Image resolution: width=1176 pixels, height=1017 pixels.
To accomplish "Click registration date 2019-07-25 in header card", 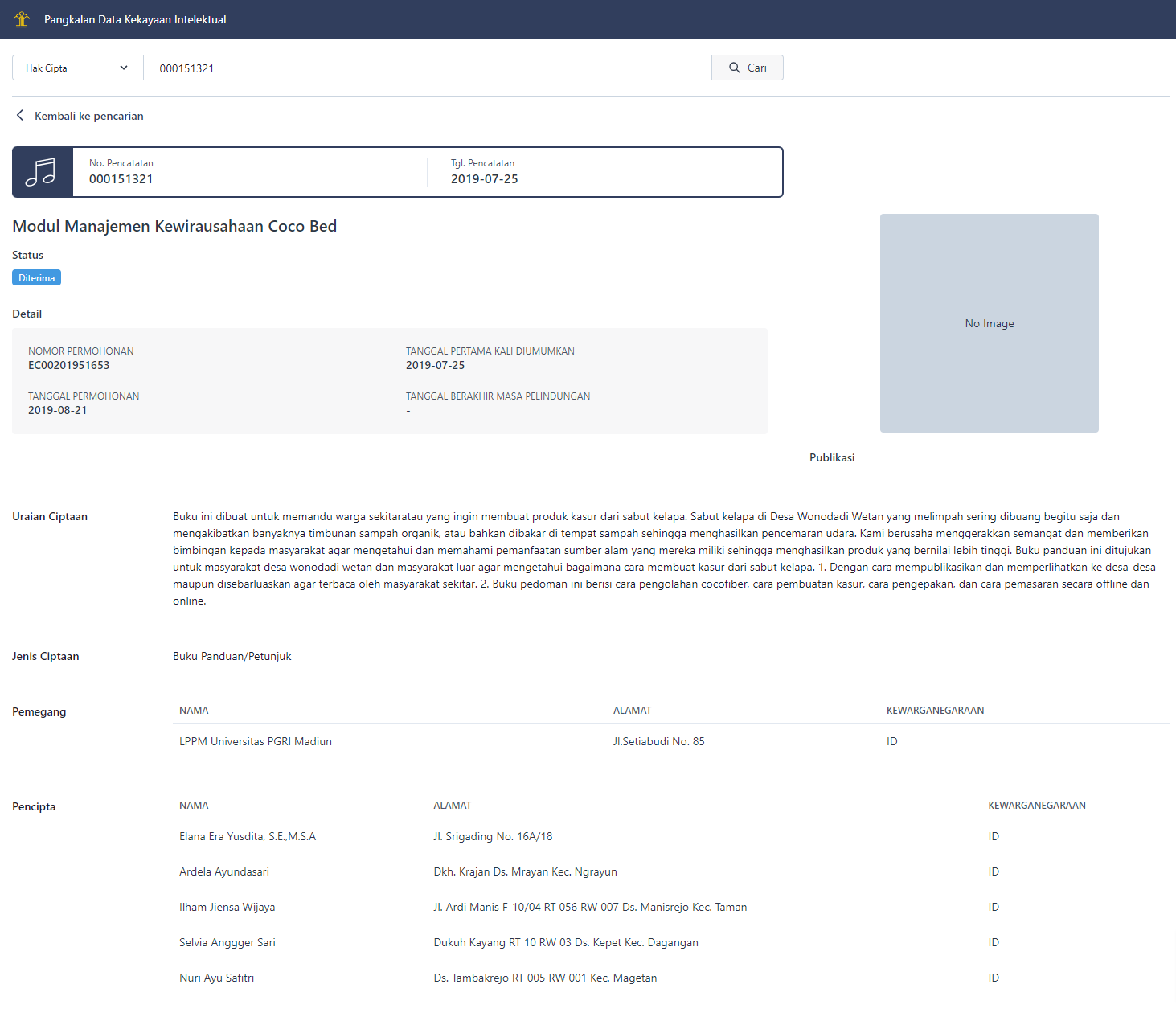I will (485, 179).
